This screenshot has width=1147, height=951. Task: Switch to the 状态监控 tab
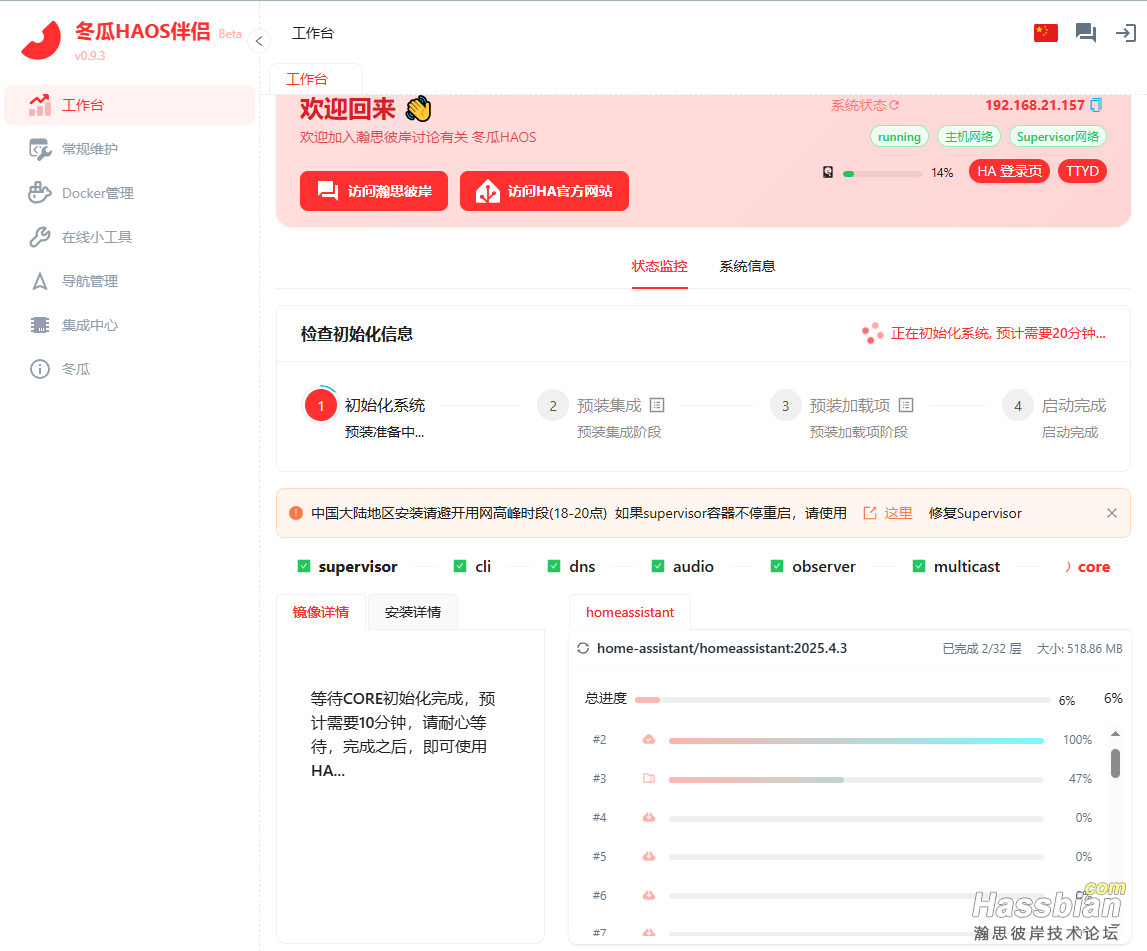(660, 266)
